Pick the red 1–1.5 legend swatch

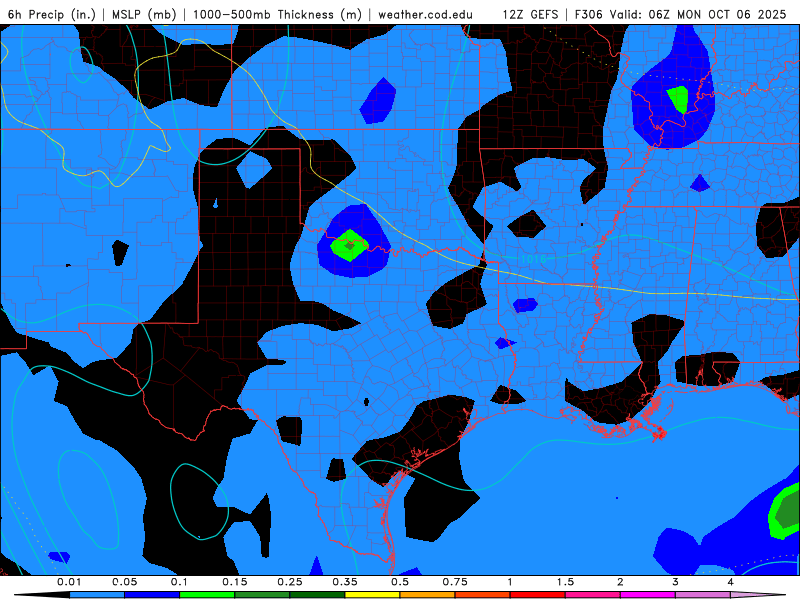(x=538, y=595)
